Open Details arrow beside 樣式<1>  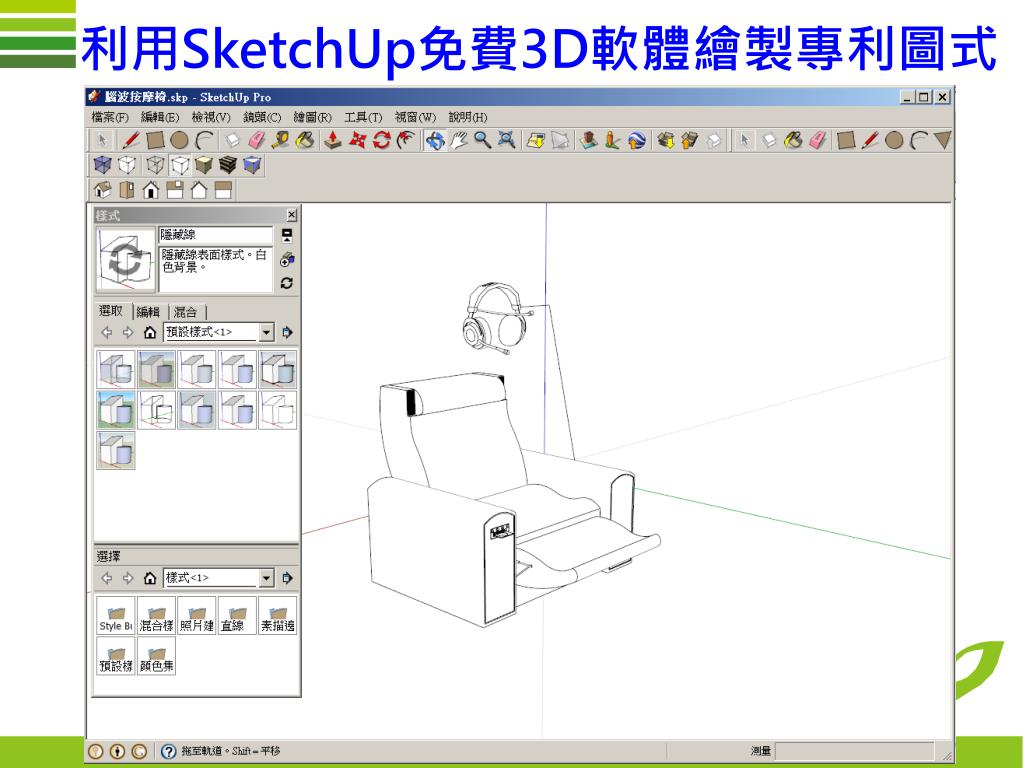tap(287, 578)
